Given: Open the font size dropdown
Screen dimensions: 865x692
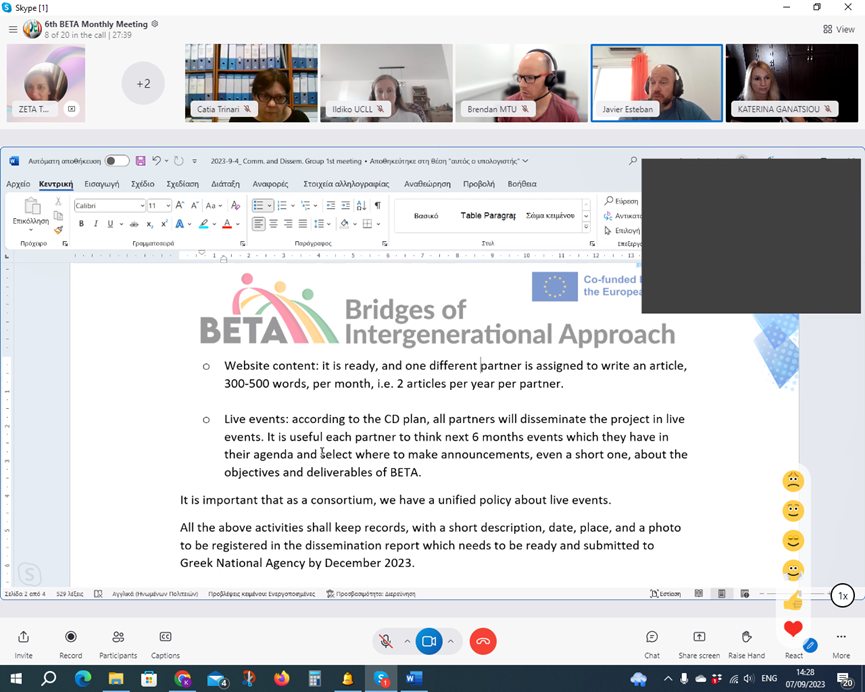Looking at the screenshot, I should 168,205.
